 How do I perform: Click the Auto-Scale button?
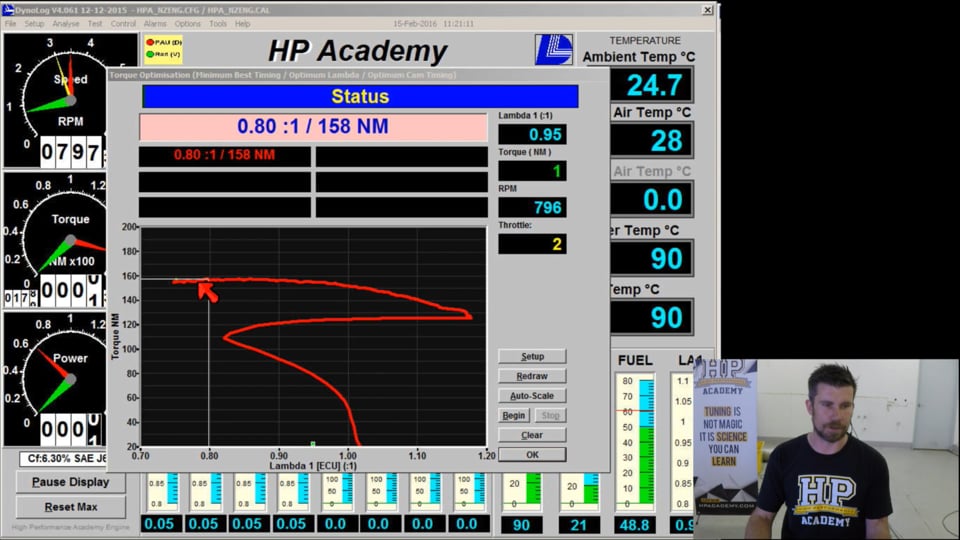click(x=532, y=396)
